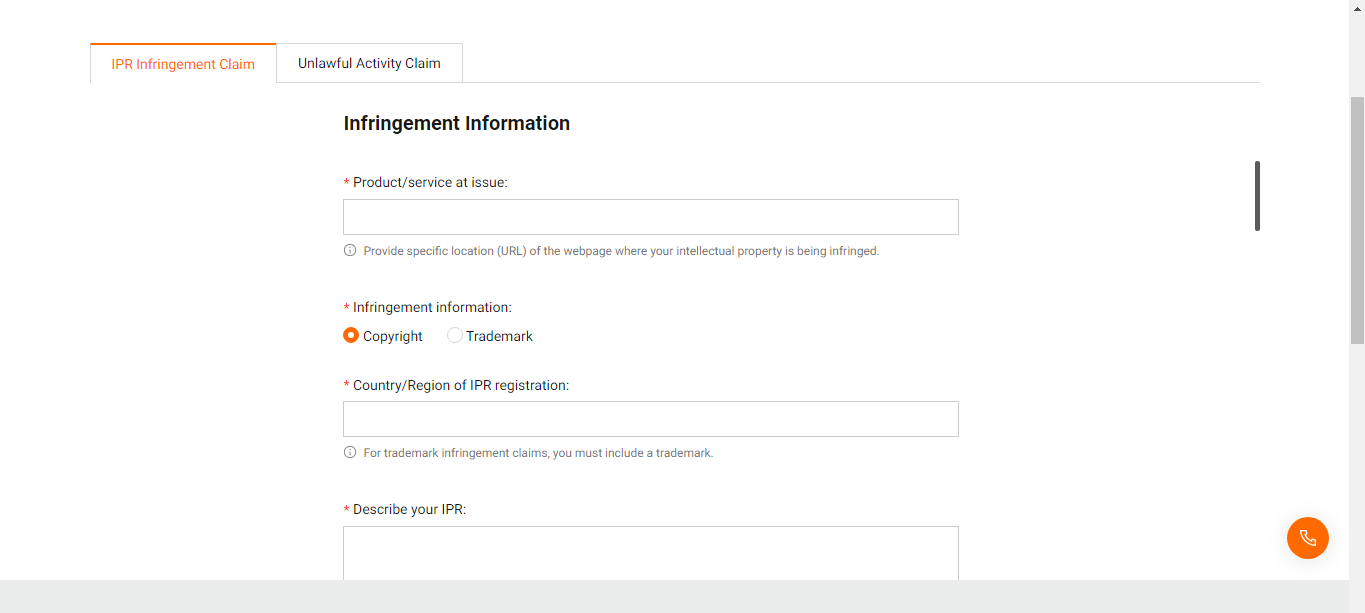Image resolution: width=1365 pixels, height=613 pixels.
Task: Click info icon beside trademark claims hint
Action: tap(350, 453)
